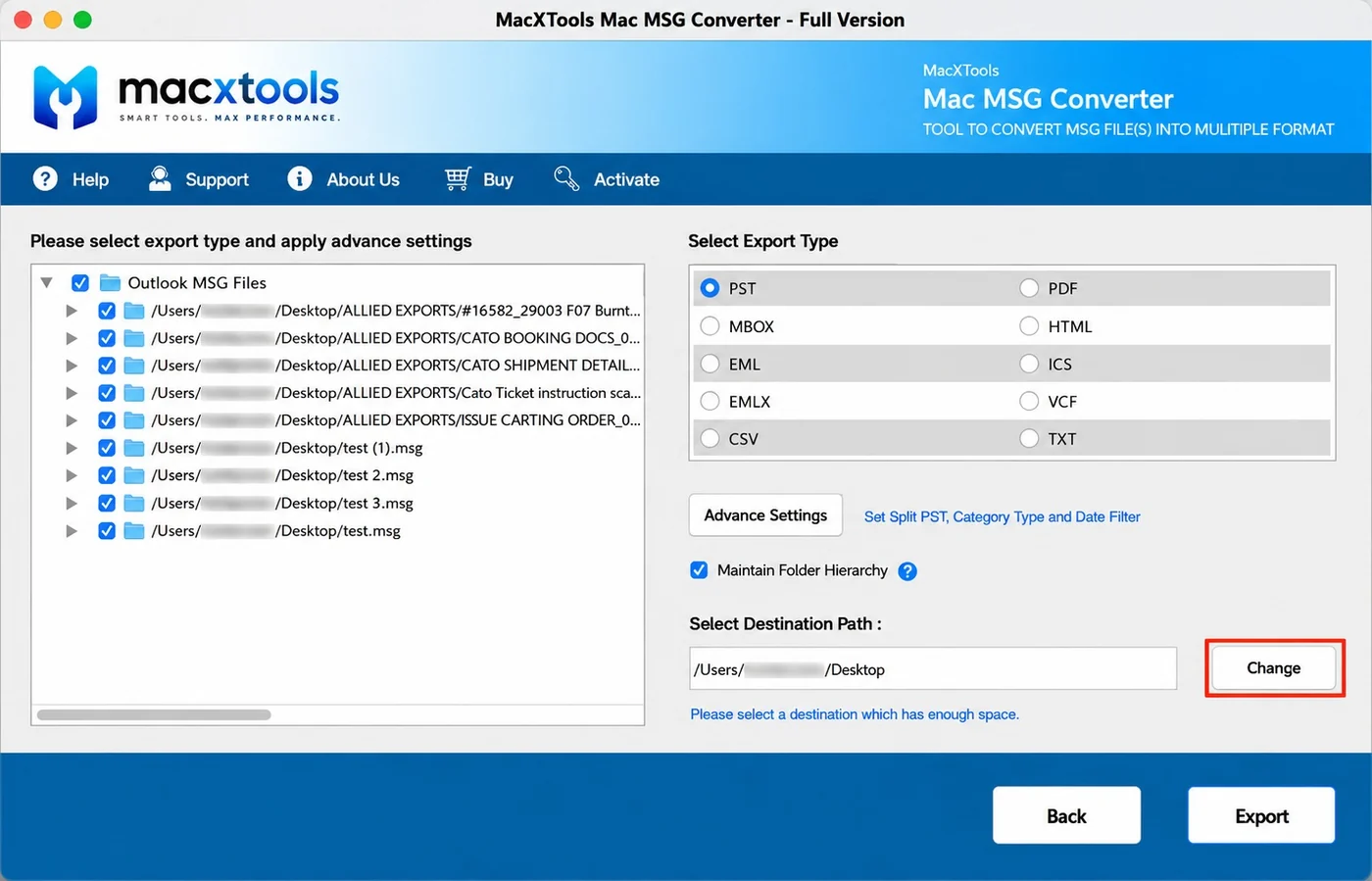Expand the test 3.msg row

(72, 503)
